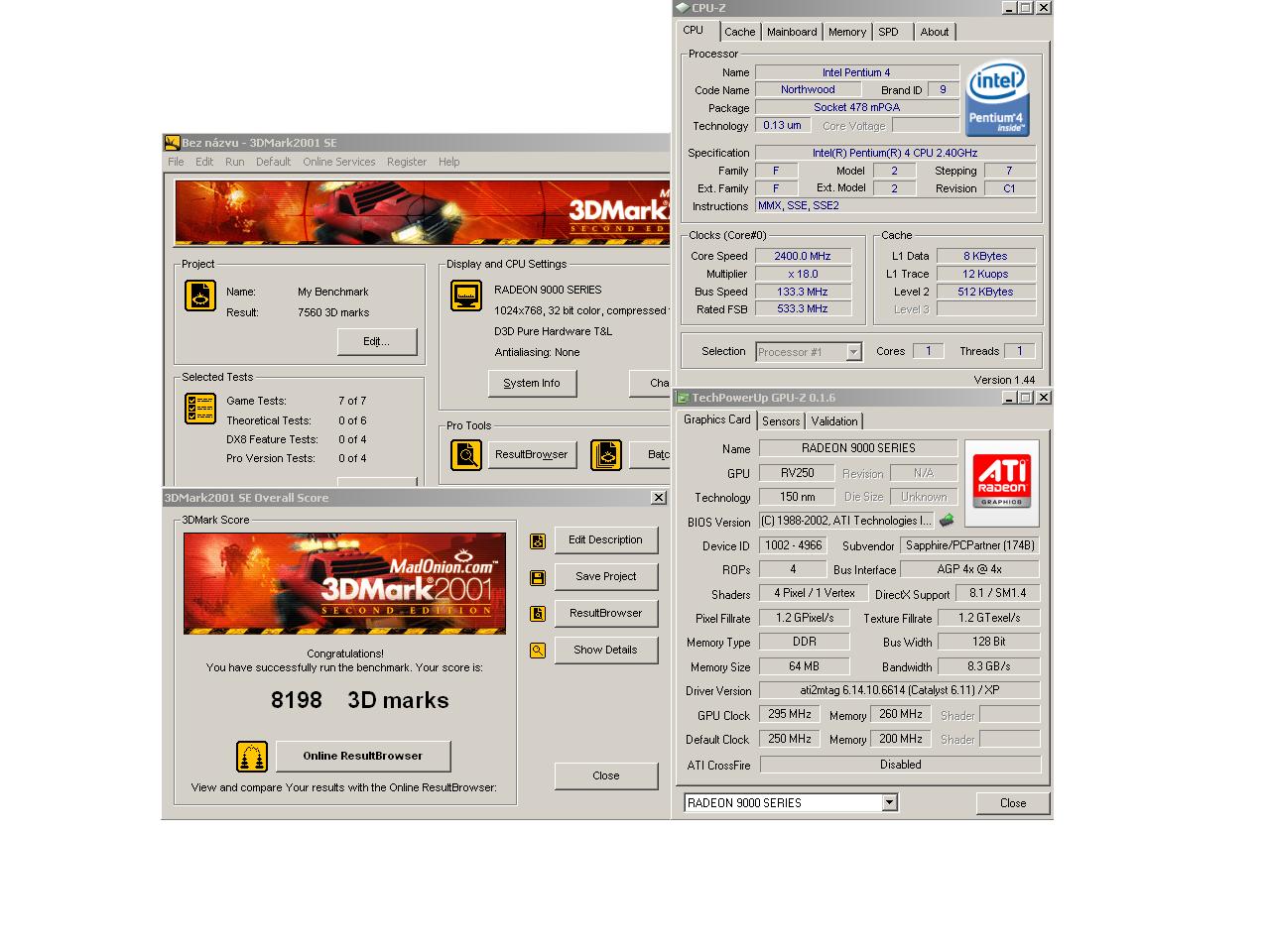Click the Bus Speed 133.3 MHz value
Viewport: 1270px width, 952px height.
point(803,292)
